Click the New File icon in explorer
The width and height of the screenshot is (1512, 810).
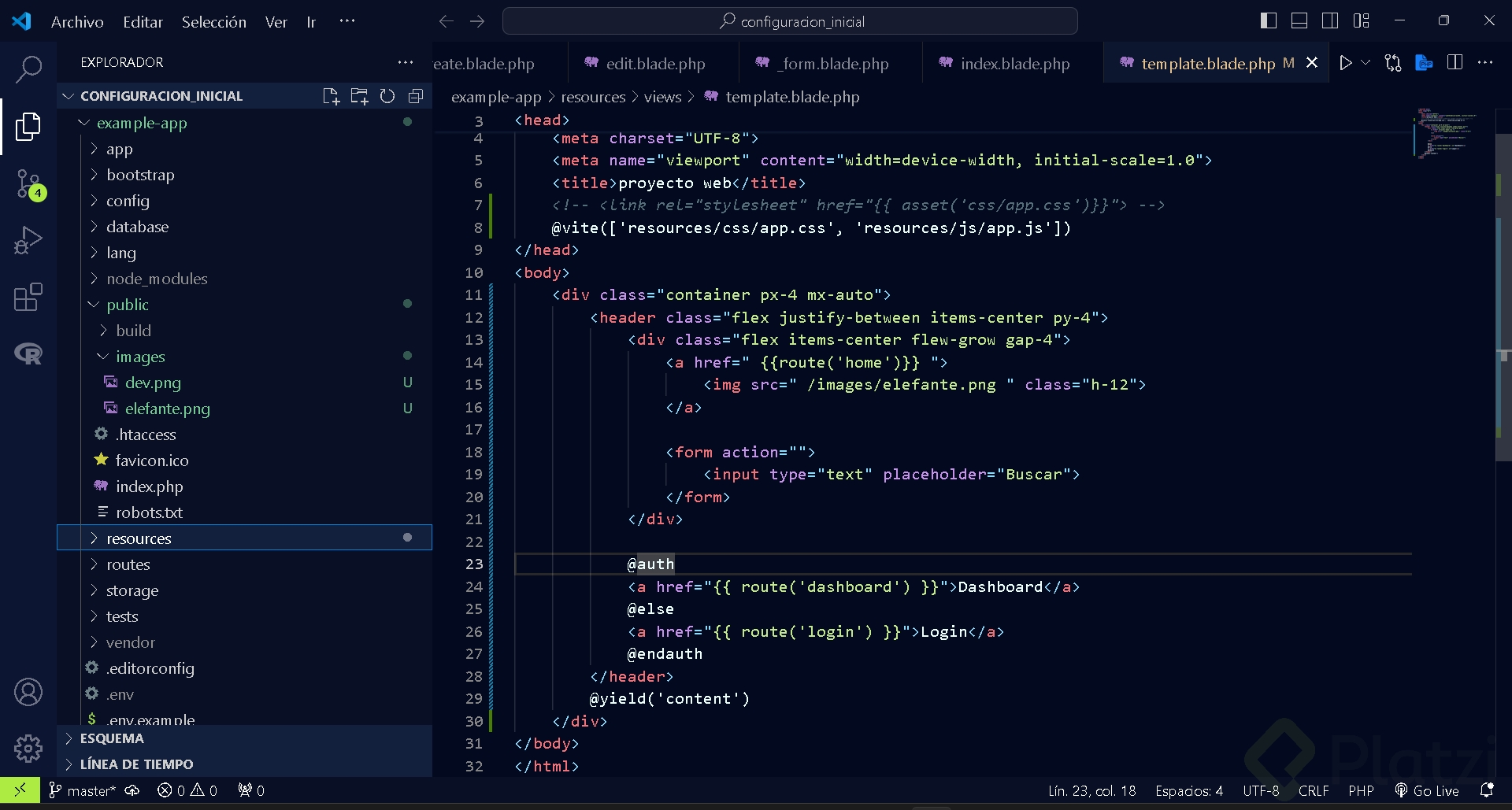coord(331,96)
